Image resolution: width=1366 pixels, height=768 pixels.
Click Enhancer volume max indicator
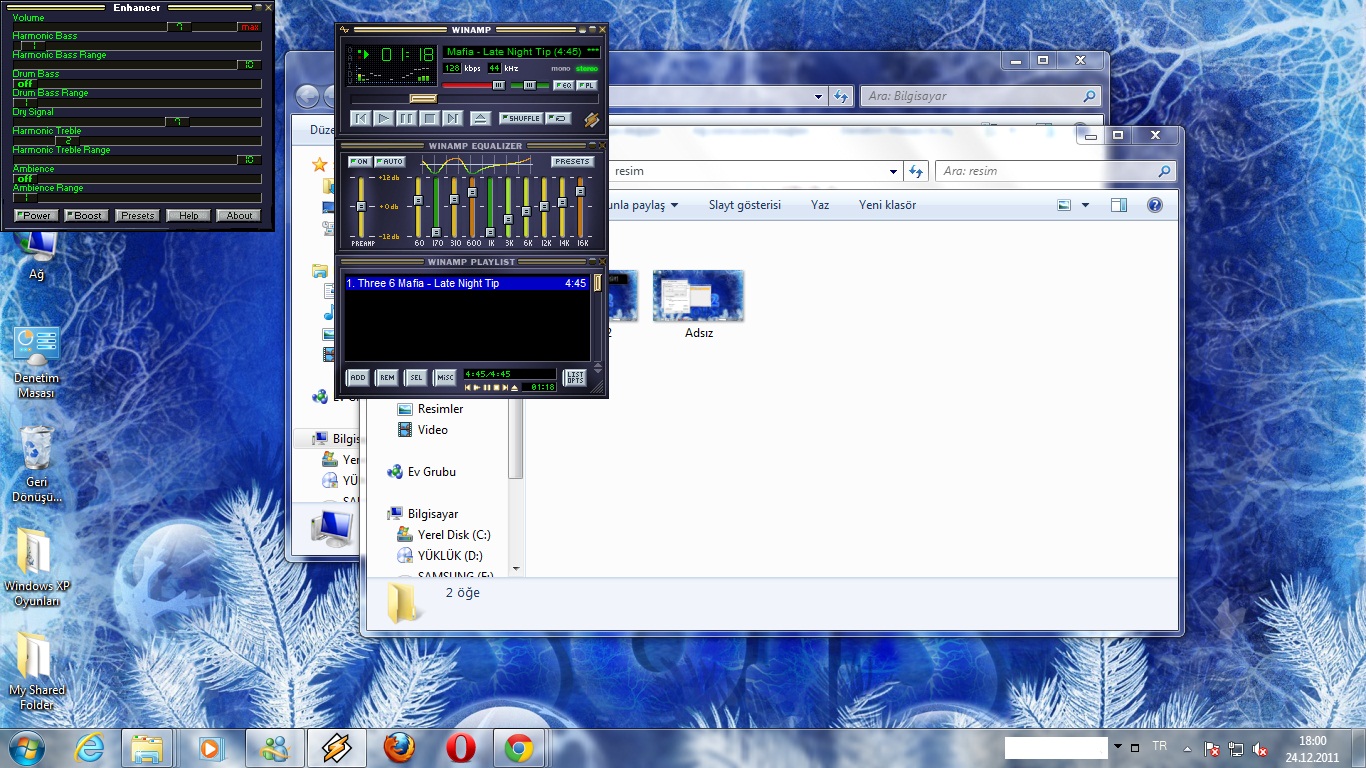[x=249, y=27]
